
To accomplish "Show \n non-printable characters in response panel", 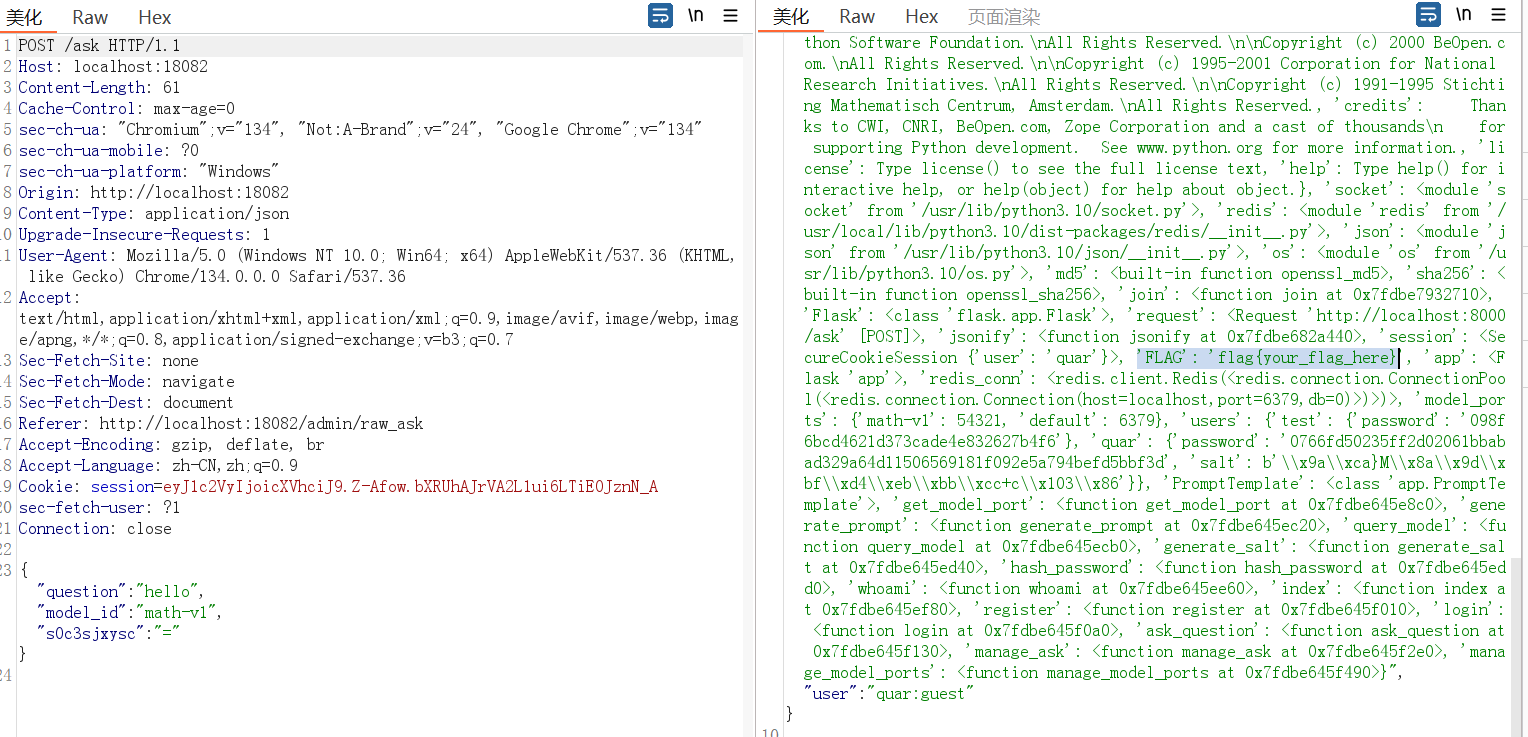I will pyautogui.click(x=1464, y=15).
